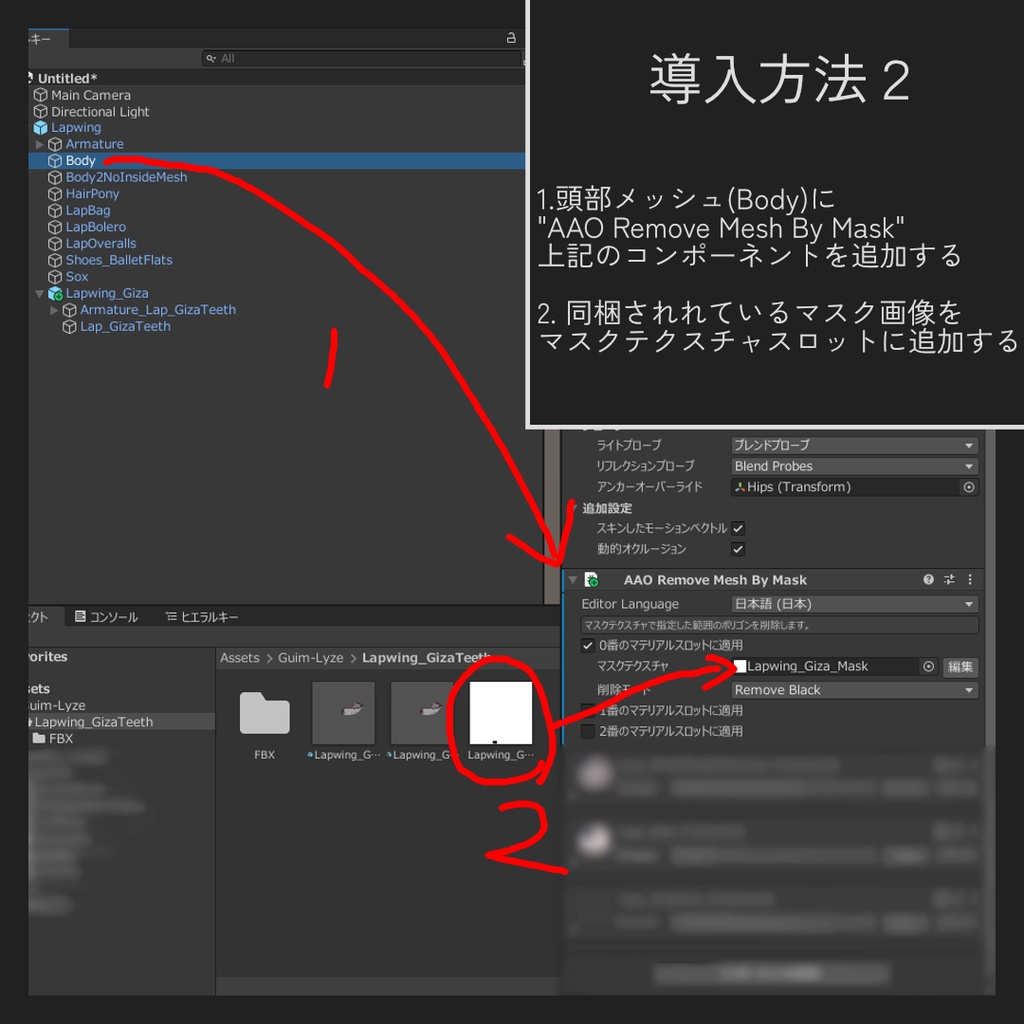The width and height of the screenshot is (1024, 1024).
Task: Click the 編集 button next to mask texture
Action: click(960, 667)
